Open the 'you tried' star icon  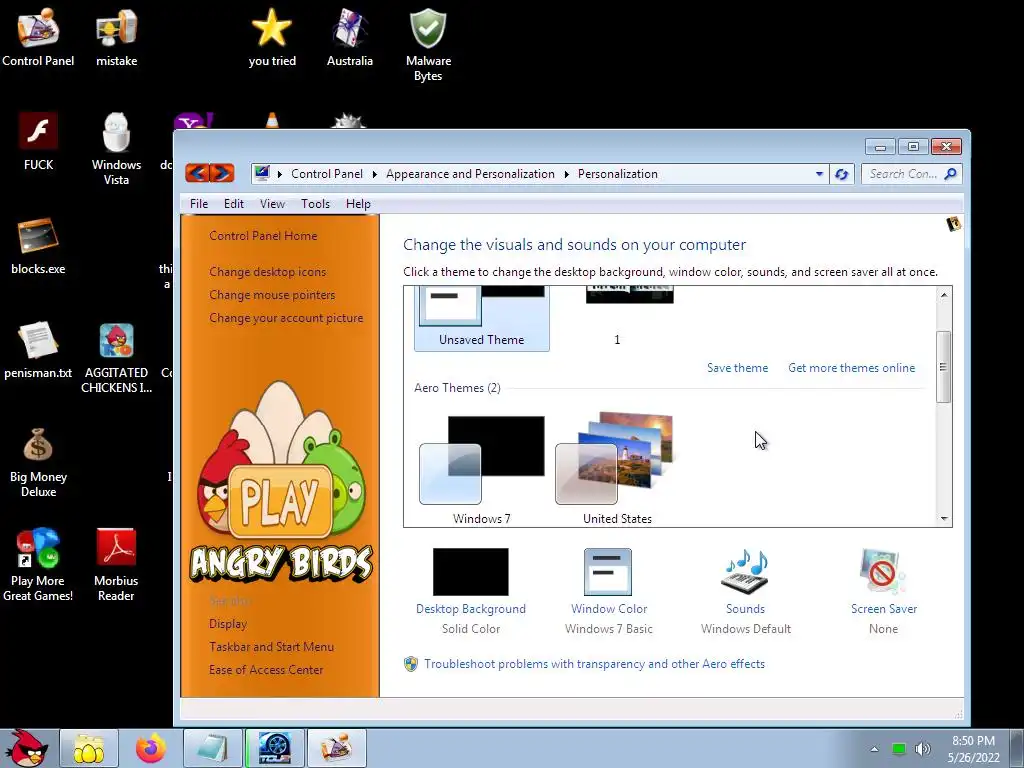click(272, 36)
